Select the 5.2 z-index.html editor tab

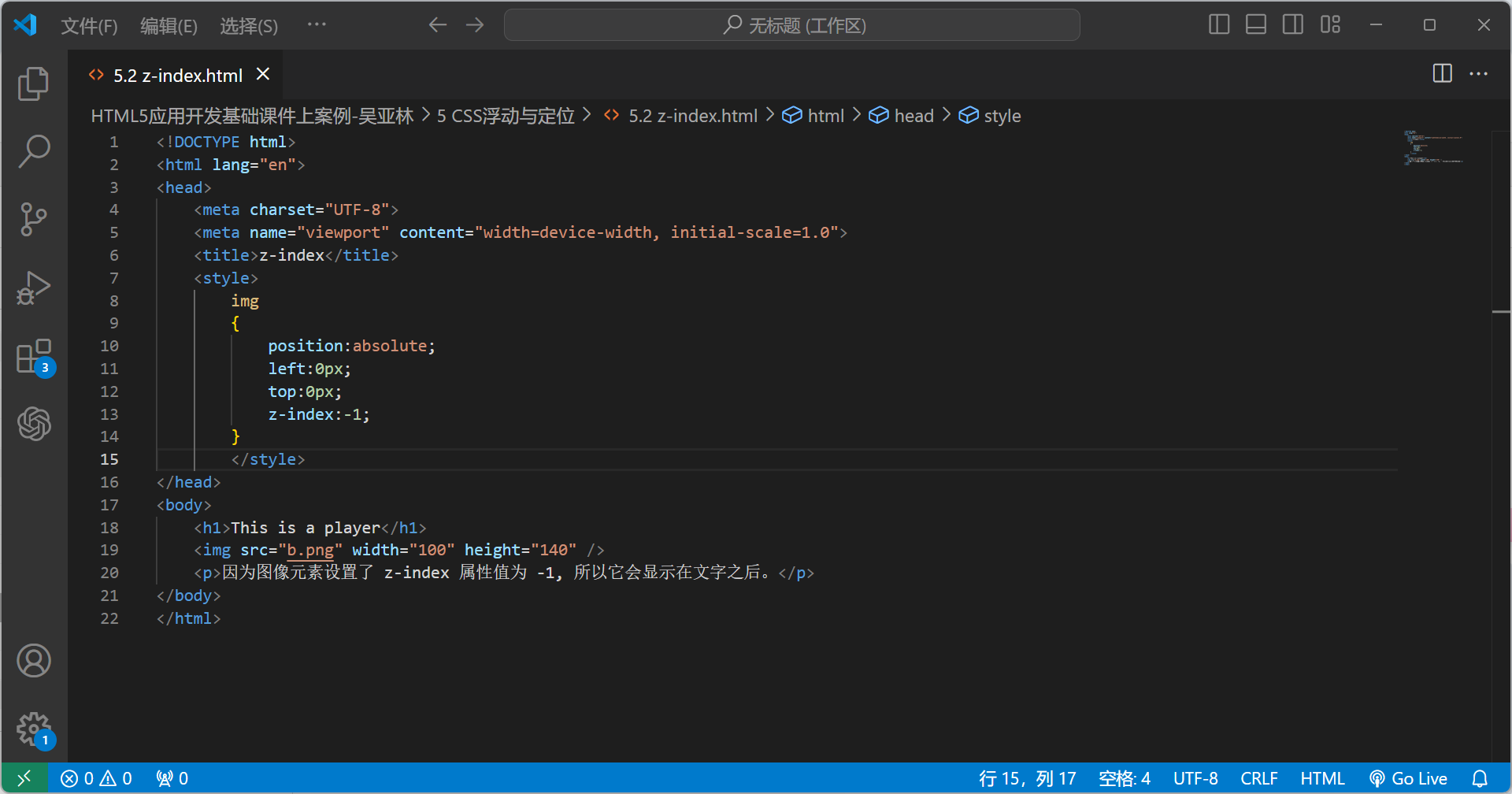pyautogui.click(x=177, y=76)
